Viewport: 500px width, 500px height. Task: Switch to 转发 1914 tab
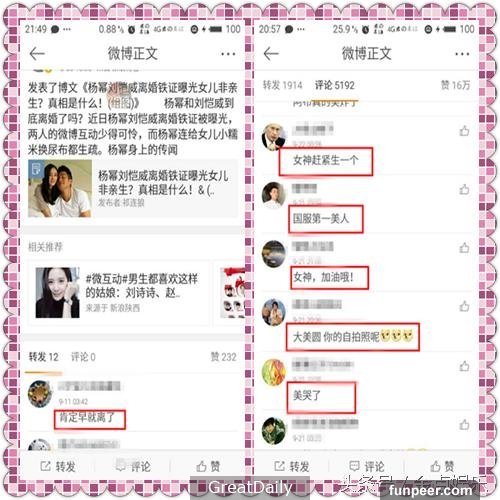(x=282, y=85)
